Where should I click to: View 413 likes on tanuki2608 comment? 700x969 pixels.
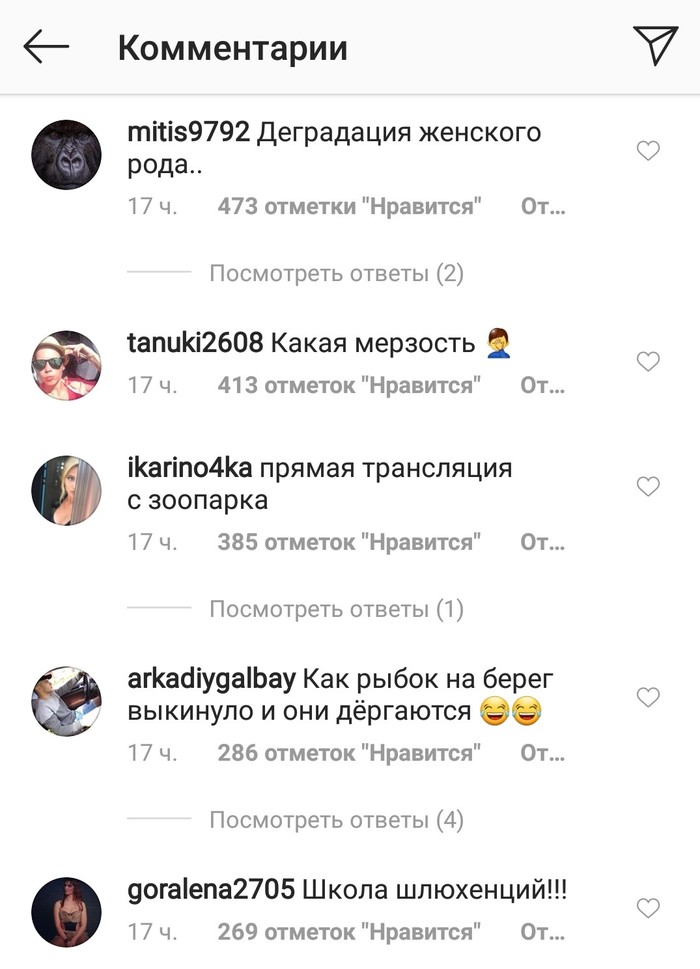349,385
